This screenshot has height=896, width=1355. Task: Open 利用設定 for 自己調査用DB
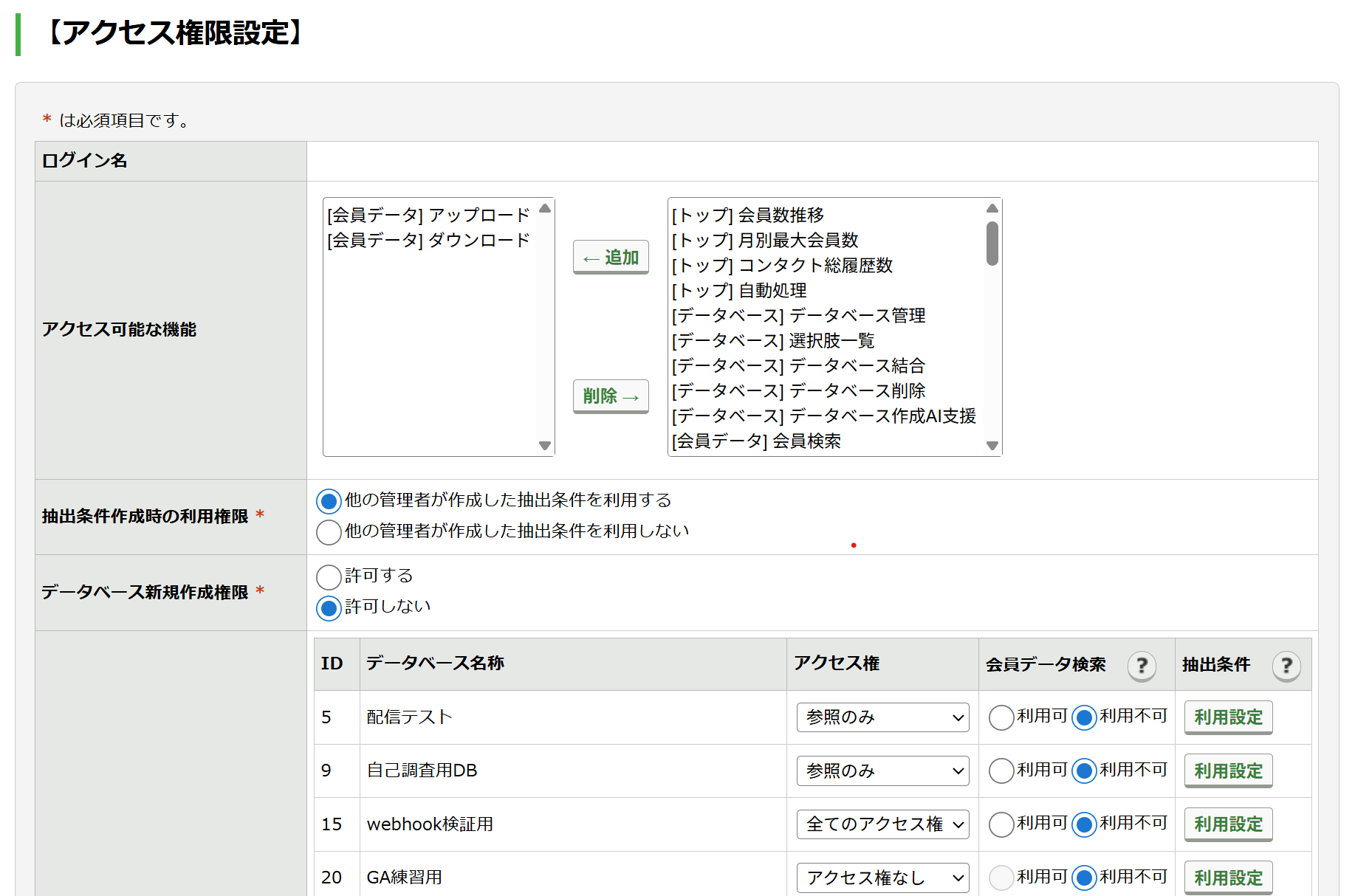click(x=1228, y=771)
